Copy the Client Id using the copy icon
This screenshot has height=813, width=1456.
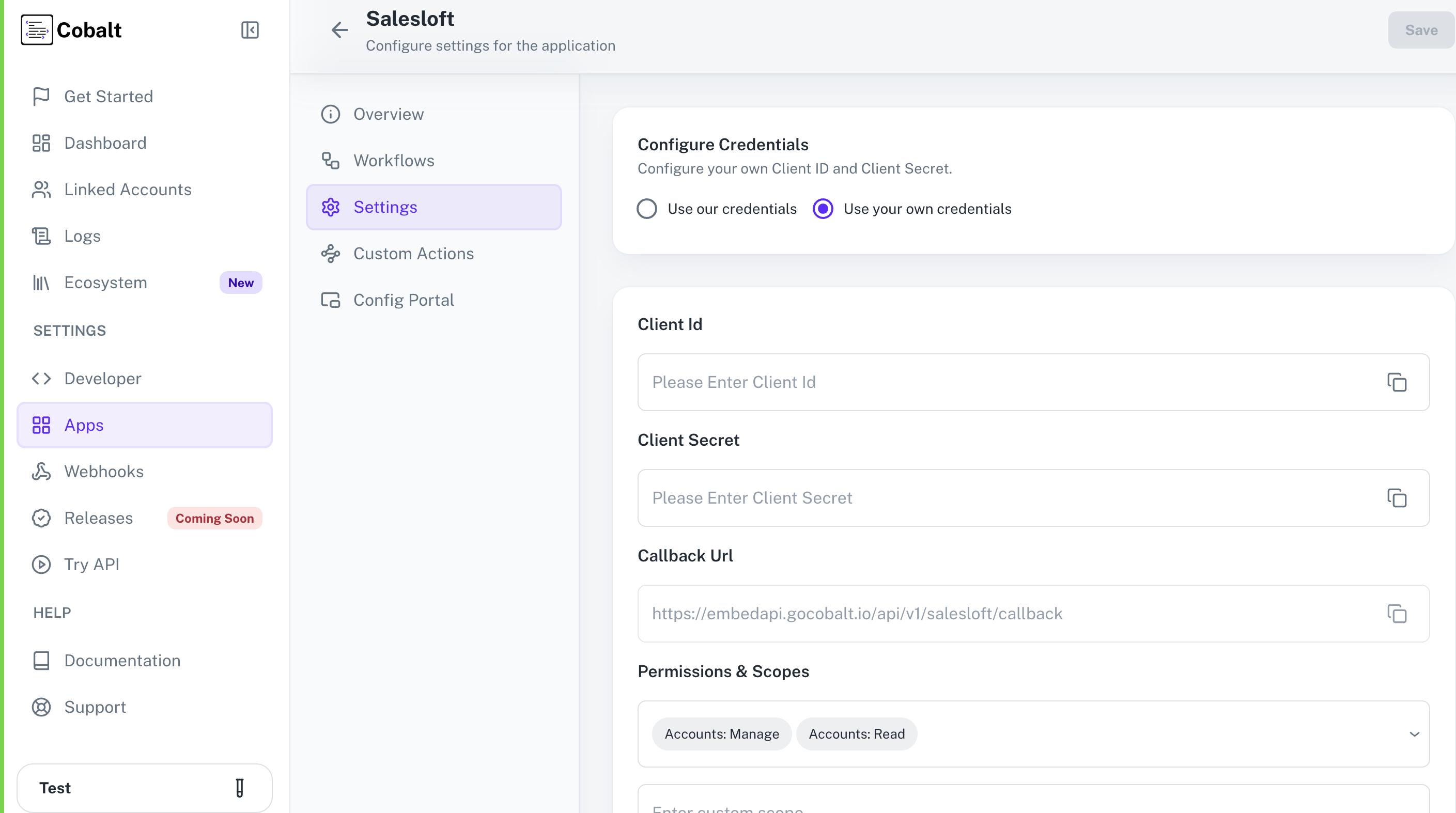click(x=1397, y=383)
